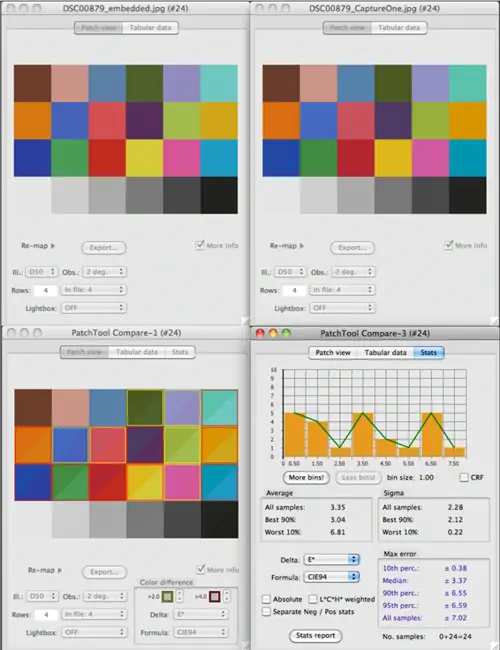Viewport: 500px width, 650px height.
Task: Switch to Tabular data tab in Compare-3
Action: (x=385, y=352)
